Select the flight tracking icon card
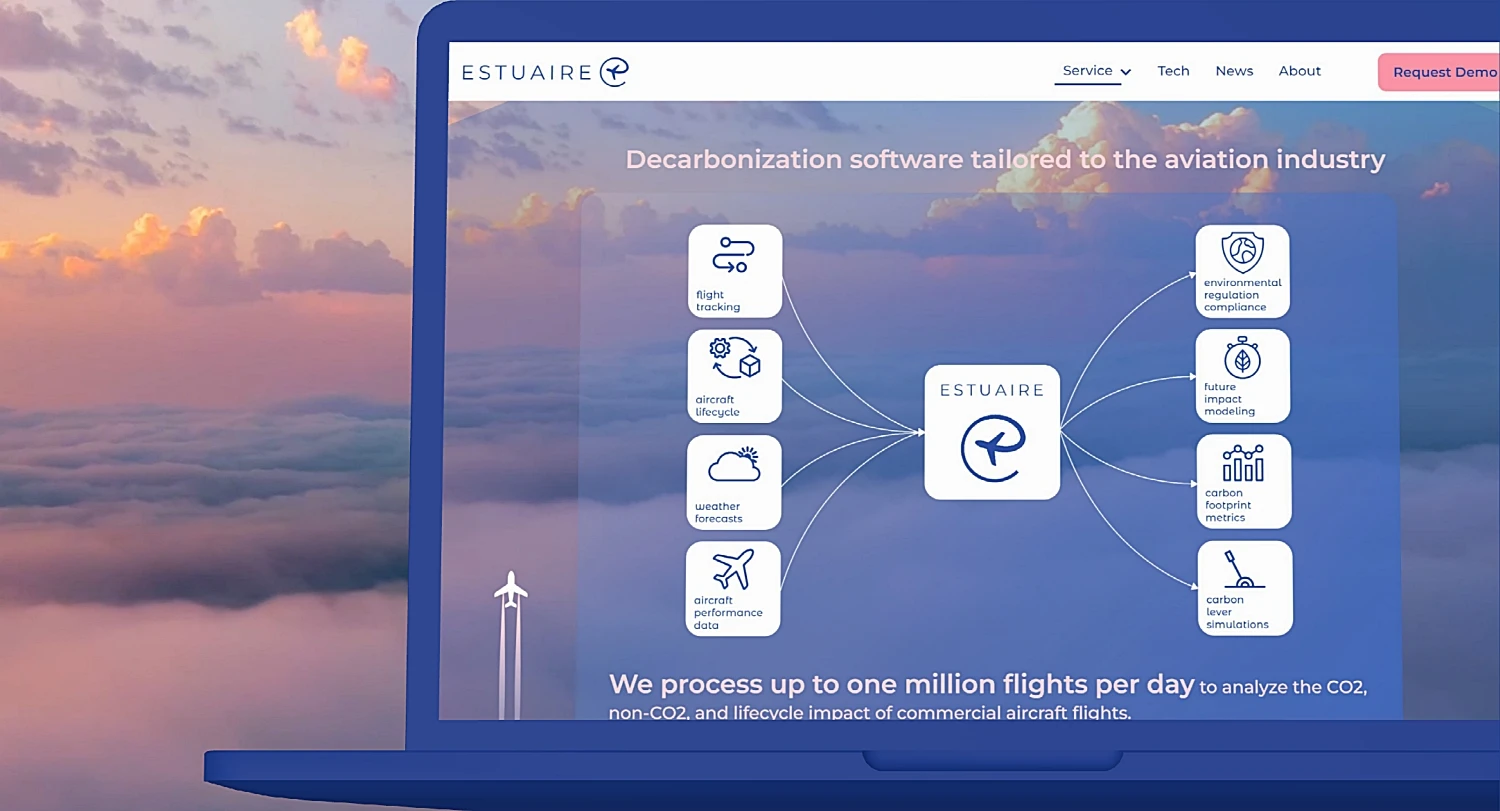This screenshot has width=1500, height=811. [735, 271]
